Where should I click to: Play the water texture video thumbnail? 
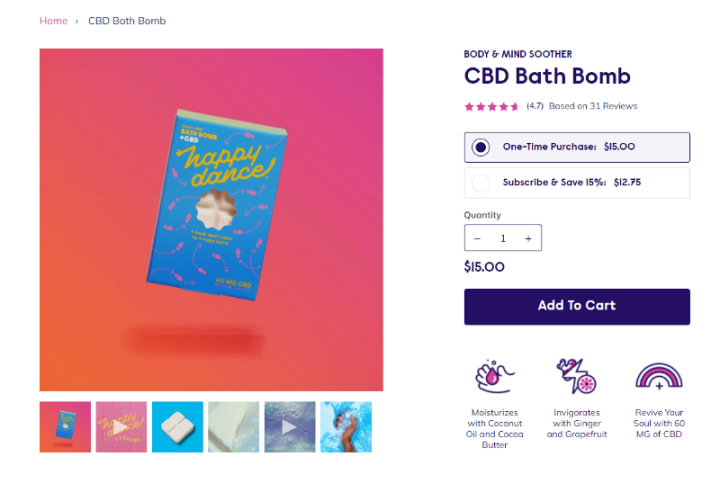pyautogui.click(x=290, y=427)
